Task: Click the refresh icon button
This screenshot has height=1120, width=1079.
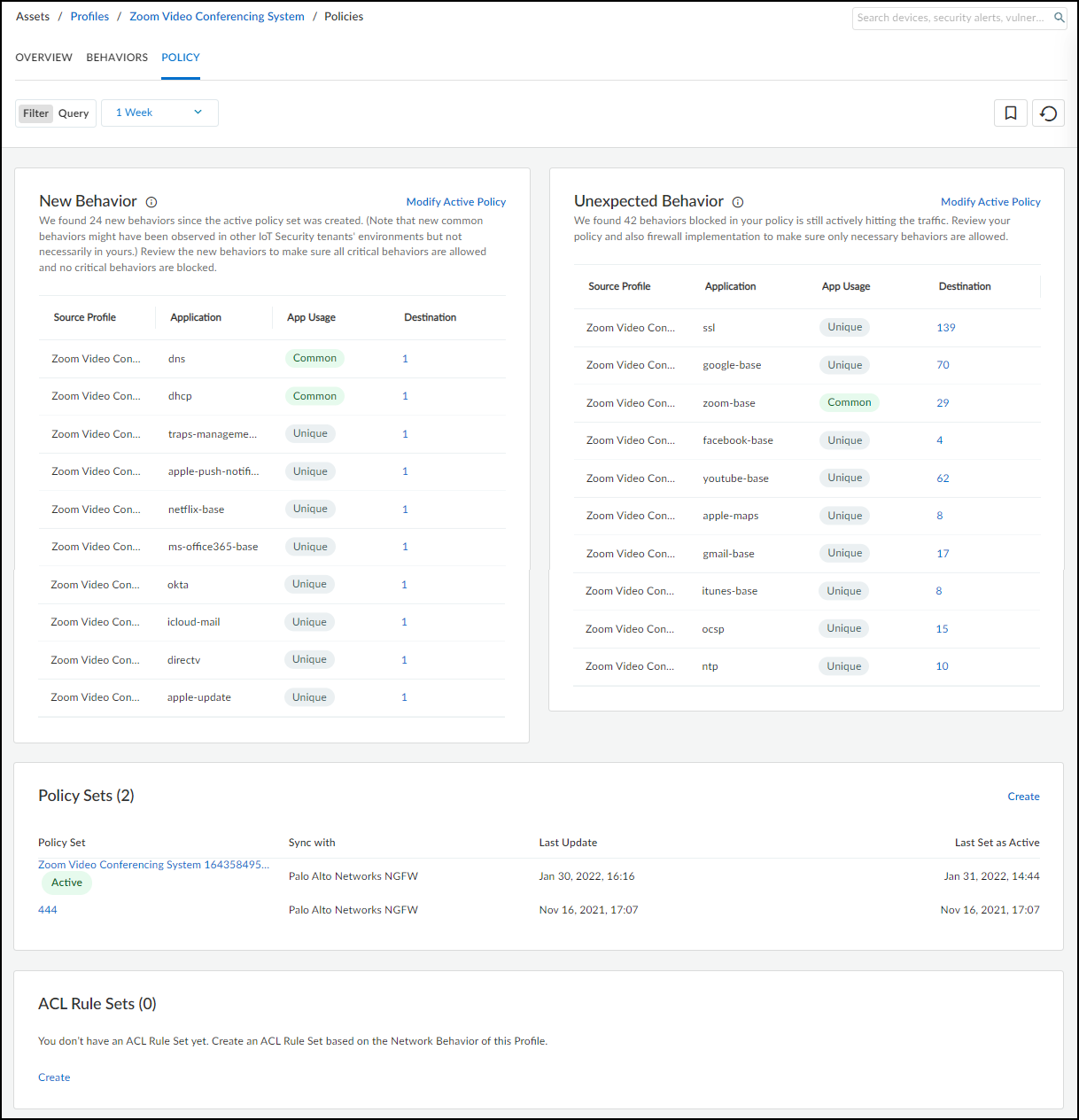Action: tap(1048, 113)
